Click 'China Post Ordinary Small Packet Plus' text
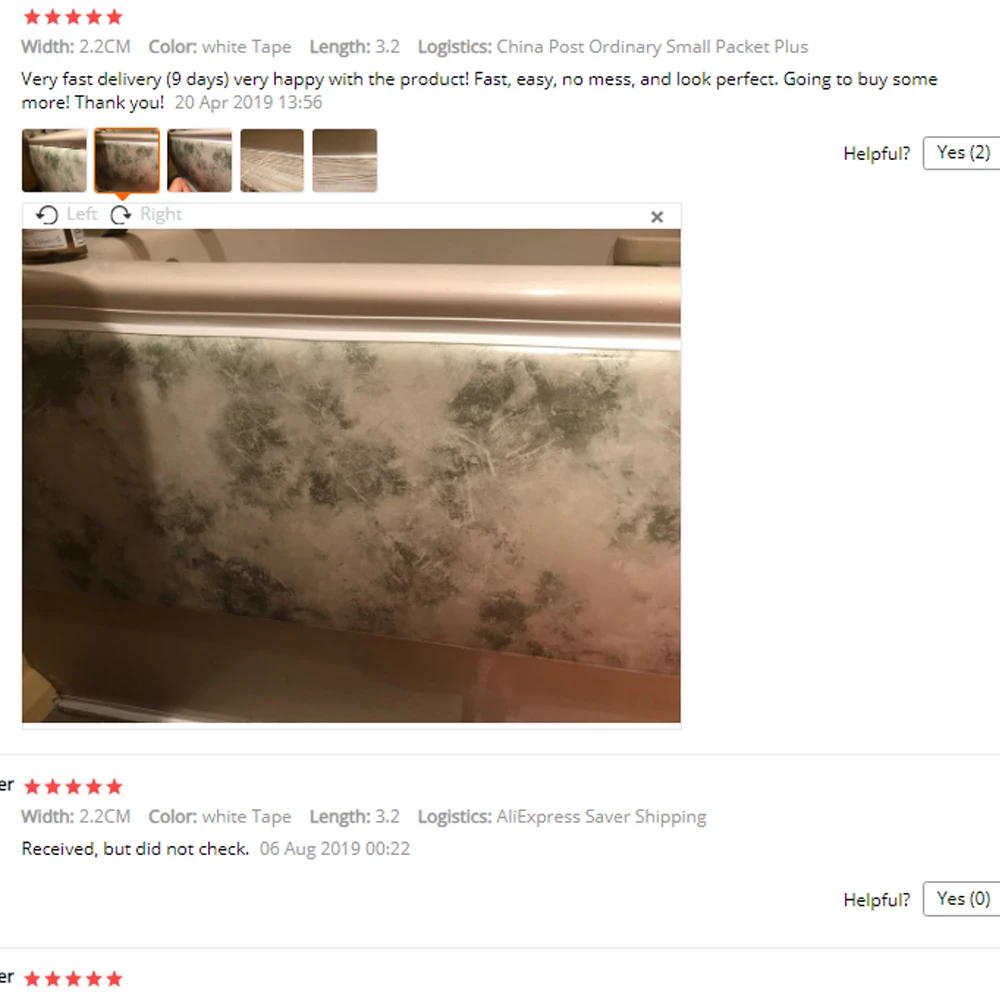Image resolution: width=1000 pixels, height=1000 pixels. 652,47
